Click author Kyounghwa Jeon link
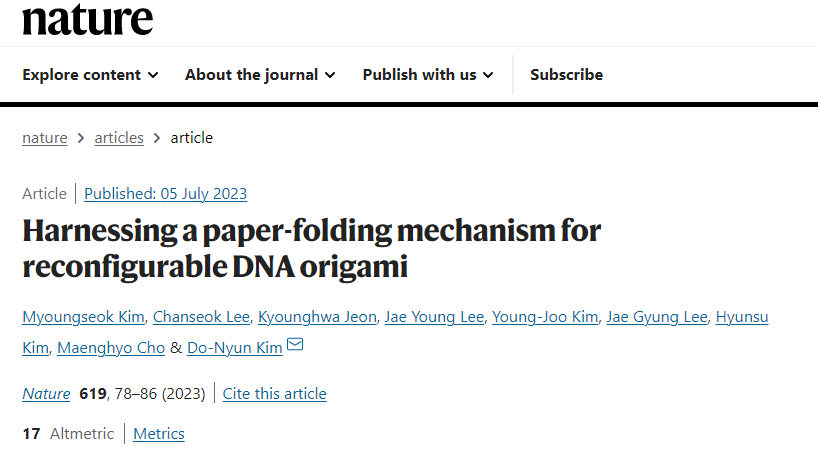Screen dimensions: 818x461 tap(317, 317)
